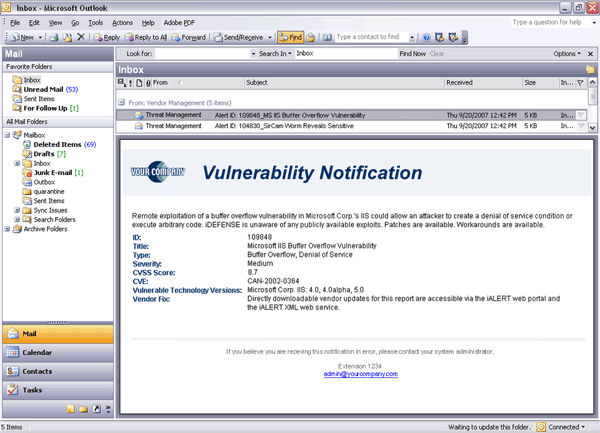Click the 'Type a question for help' box
The width and height of the screenshot is (600, 433).
549,22
